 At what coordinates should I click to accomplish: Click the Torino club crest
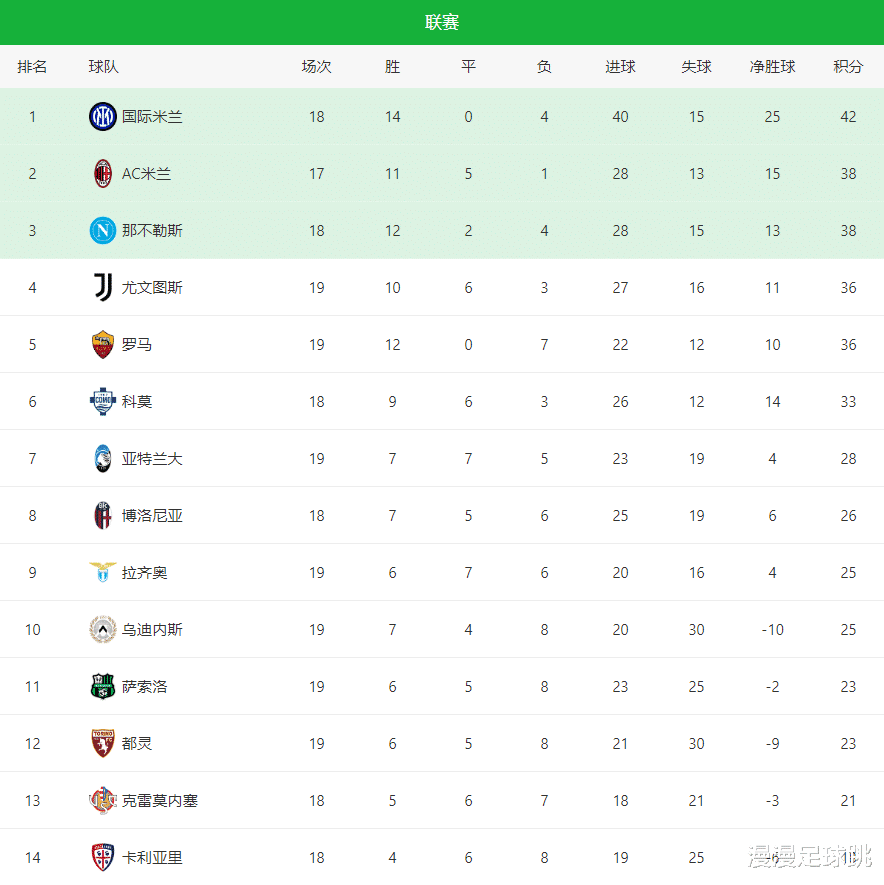[x=102, y=744]
